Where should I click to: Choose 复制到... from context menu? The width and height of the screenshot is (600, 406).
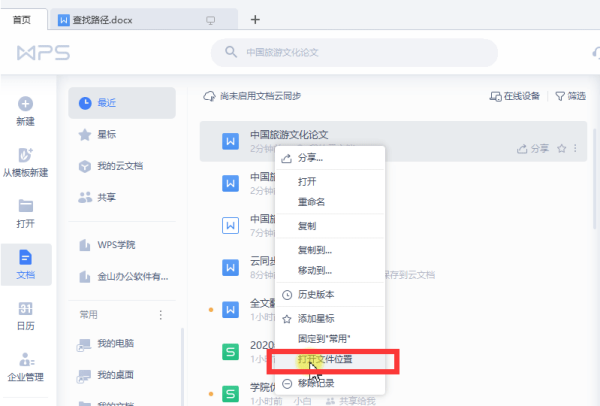(330, 250)
